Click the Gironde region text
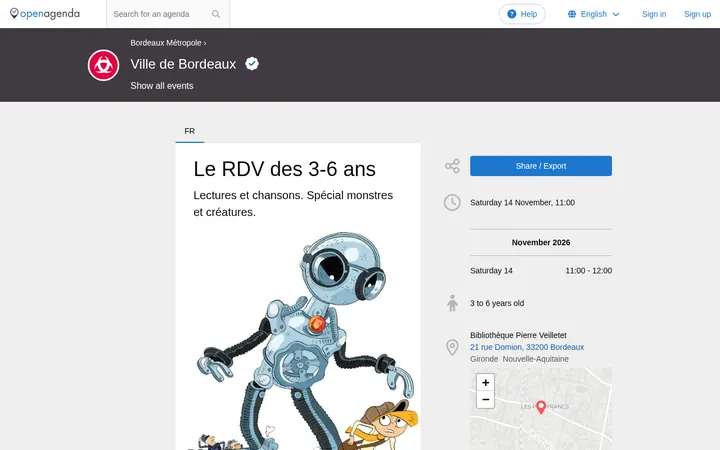This screenshot has height=450, width=720. (x=484, y=359)
